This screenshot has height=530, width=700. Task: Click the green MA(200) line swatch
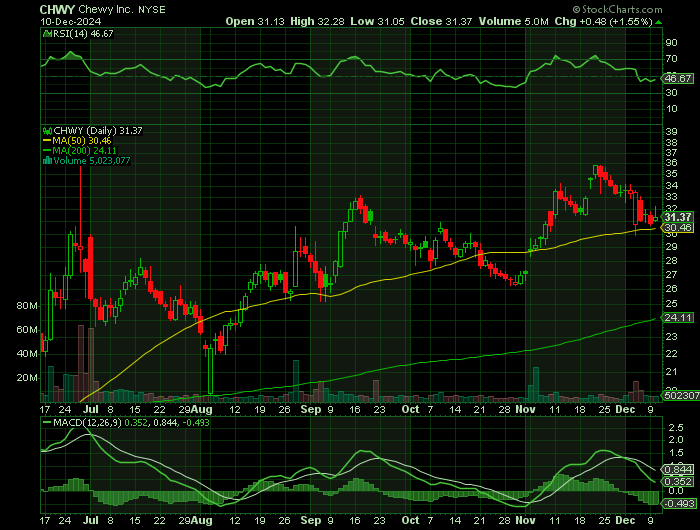47,150
